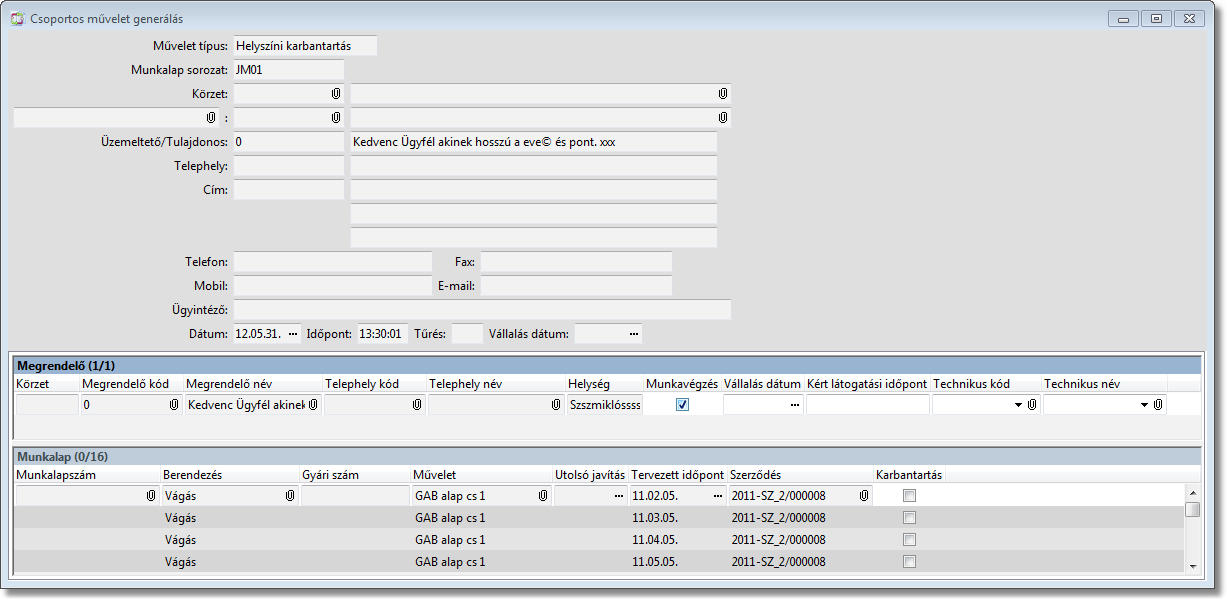The width and height of the screenshot is (1227, 601).
Task: Check Karbantartás for the 11.05.05. row
Action: point(909,562)
